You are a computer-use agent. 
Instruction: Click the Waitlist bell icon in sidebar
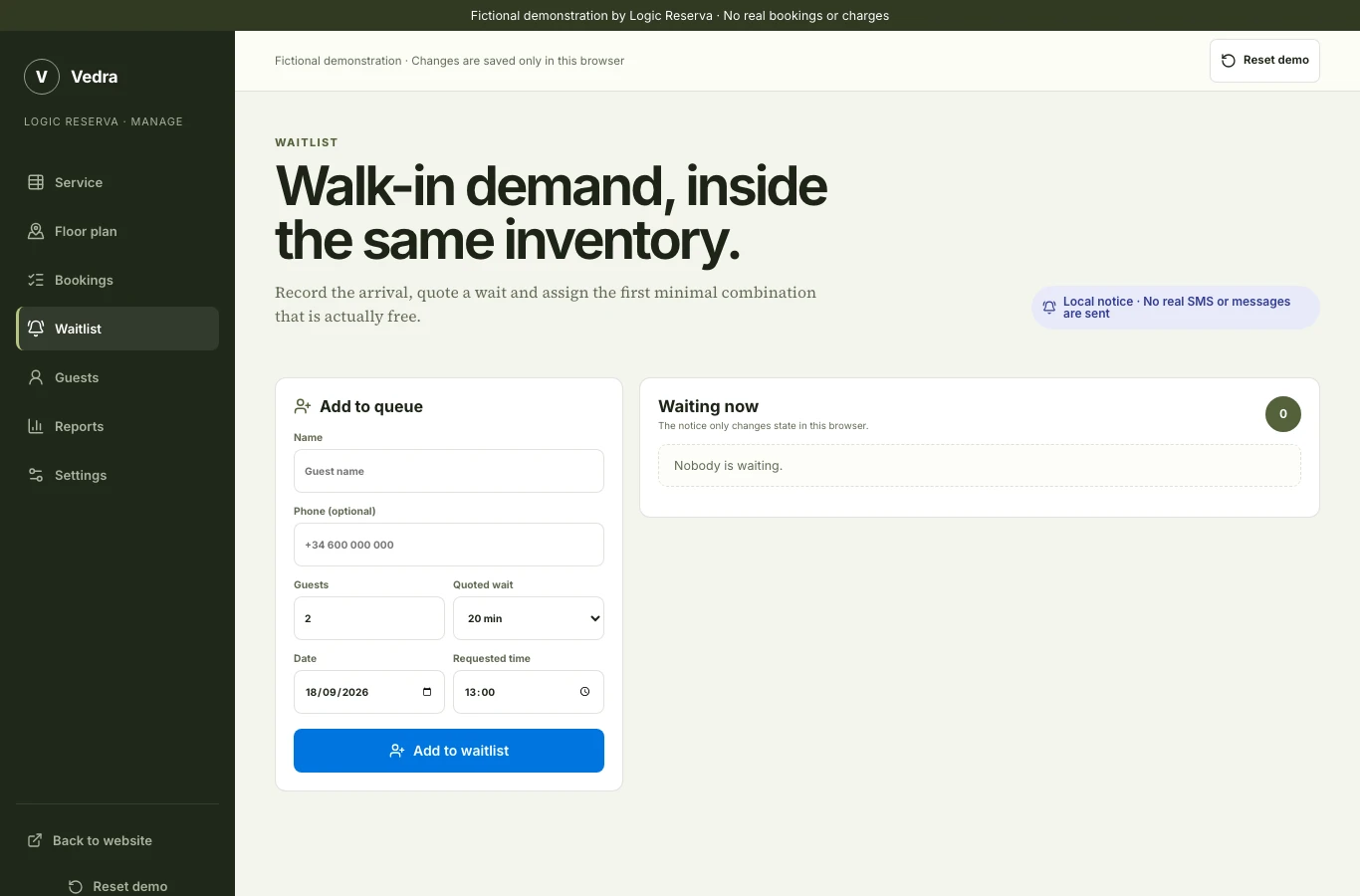tap(36, 329)
